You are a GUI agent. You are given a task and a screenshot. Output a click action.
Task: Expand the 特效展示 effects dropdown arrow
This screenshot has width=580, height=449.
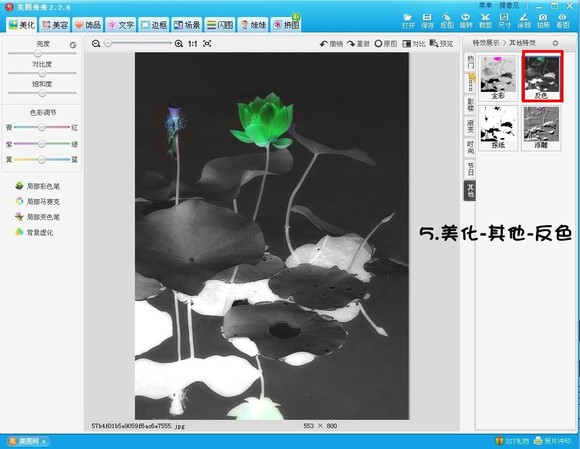coord(555,43)
